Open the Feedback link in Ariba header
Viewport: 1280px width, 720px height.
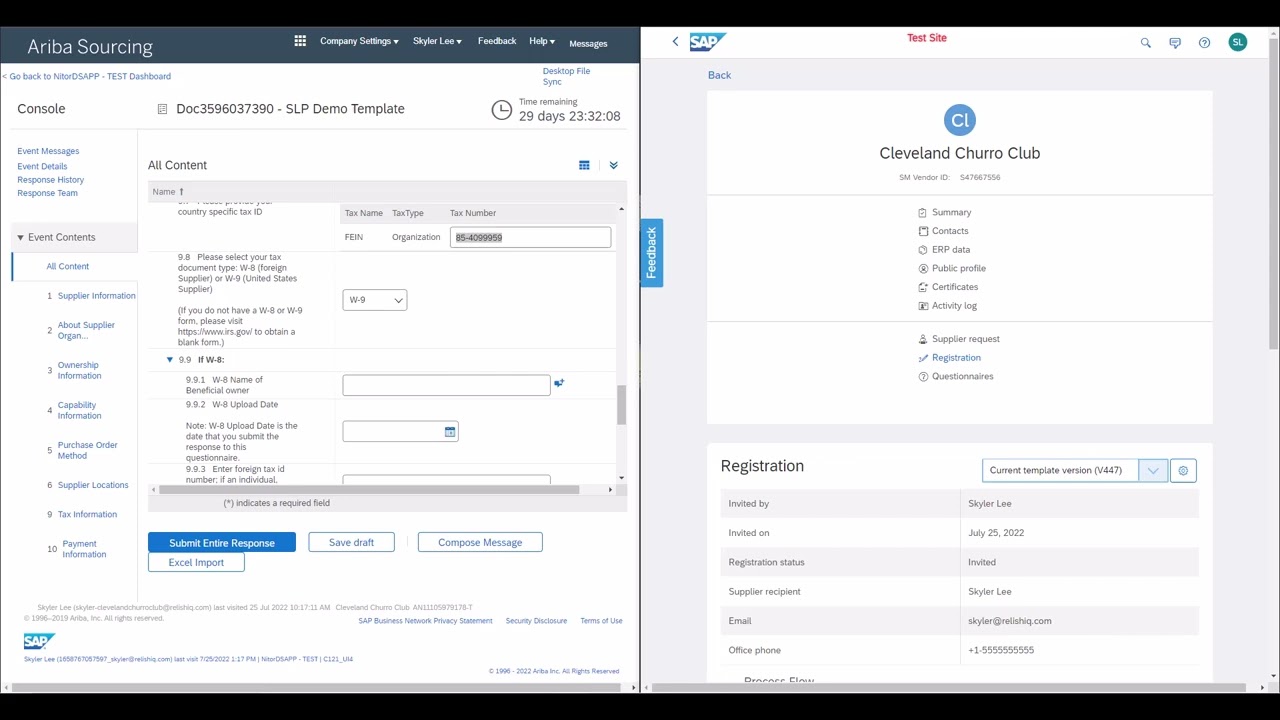click(497, 41)
